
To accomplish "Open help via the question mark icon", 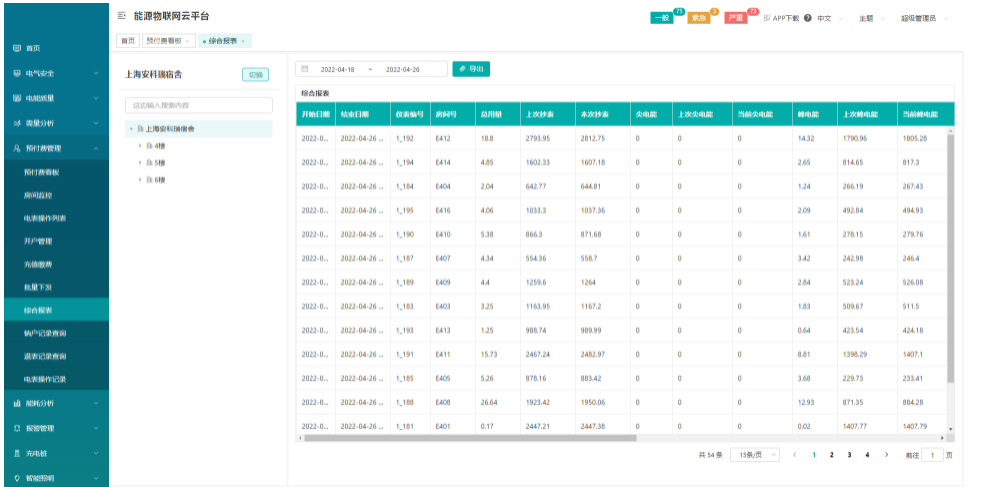I will click(x=807, y=19).
